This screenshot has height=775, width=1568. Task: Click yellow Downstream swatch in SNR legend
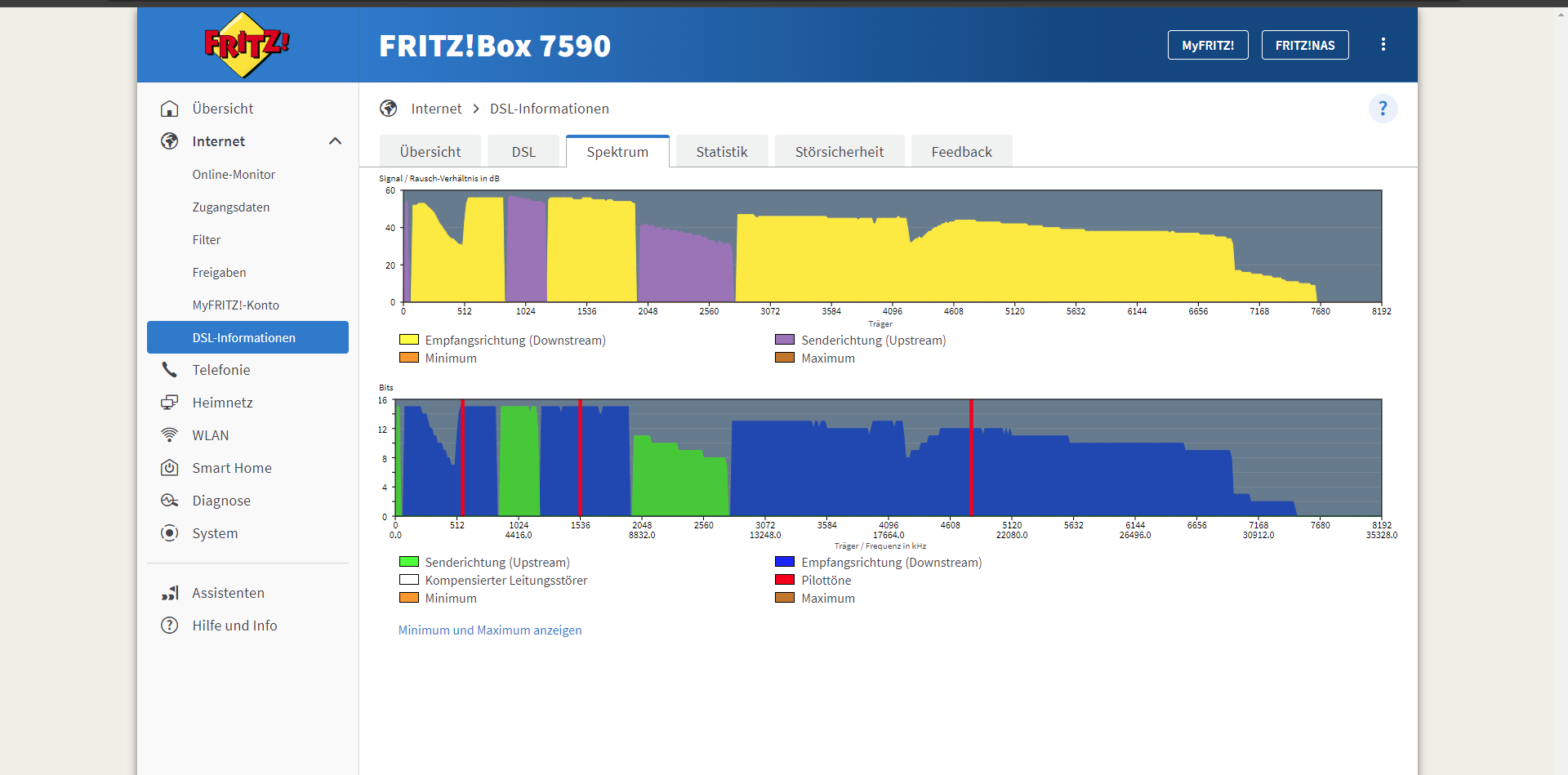coord(409,340)
